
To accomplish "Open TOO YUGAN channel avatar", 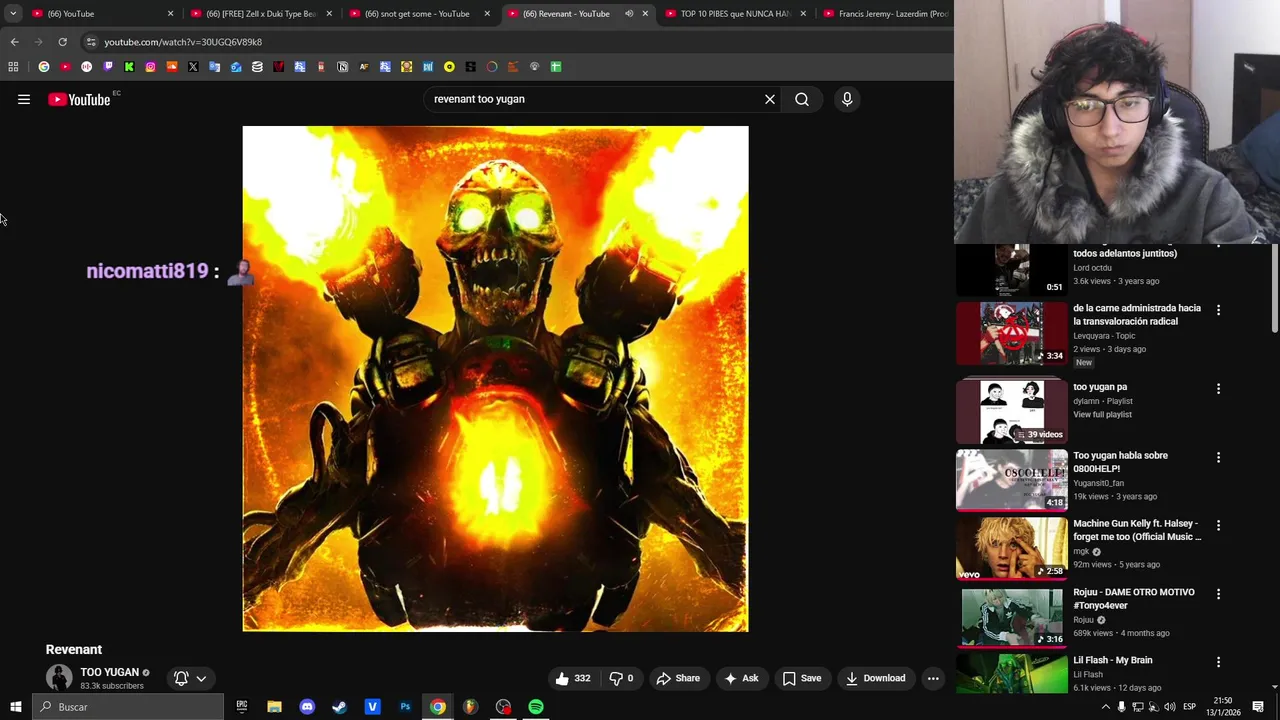I will point(59,677).
